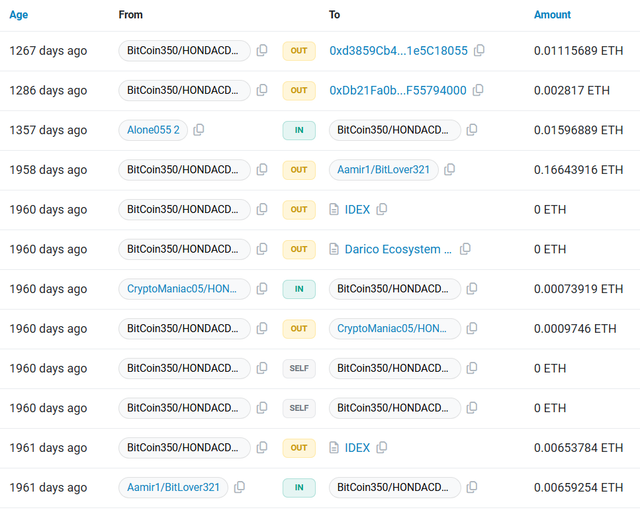
Task: Click the OUT badge in Darico Ecosystem row
Action: pyautogui.click(x=299, y=249)
